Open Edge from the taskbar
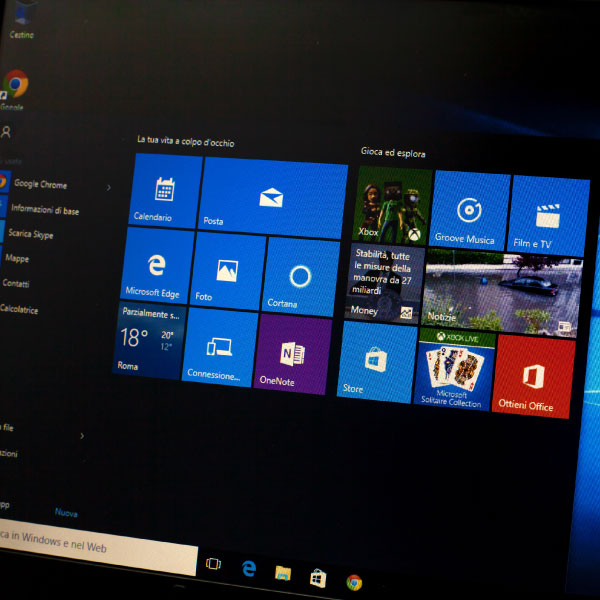The image size is (600, 600). (x=249, y=569)
